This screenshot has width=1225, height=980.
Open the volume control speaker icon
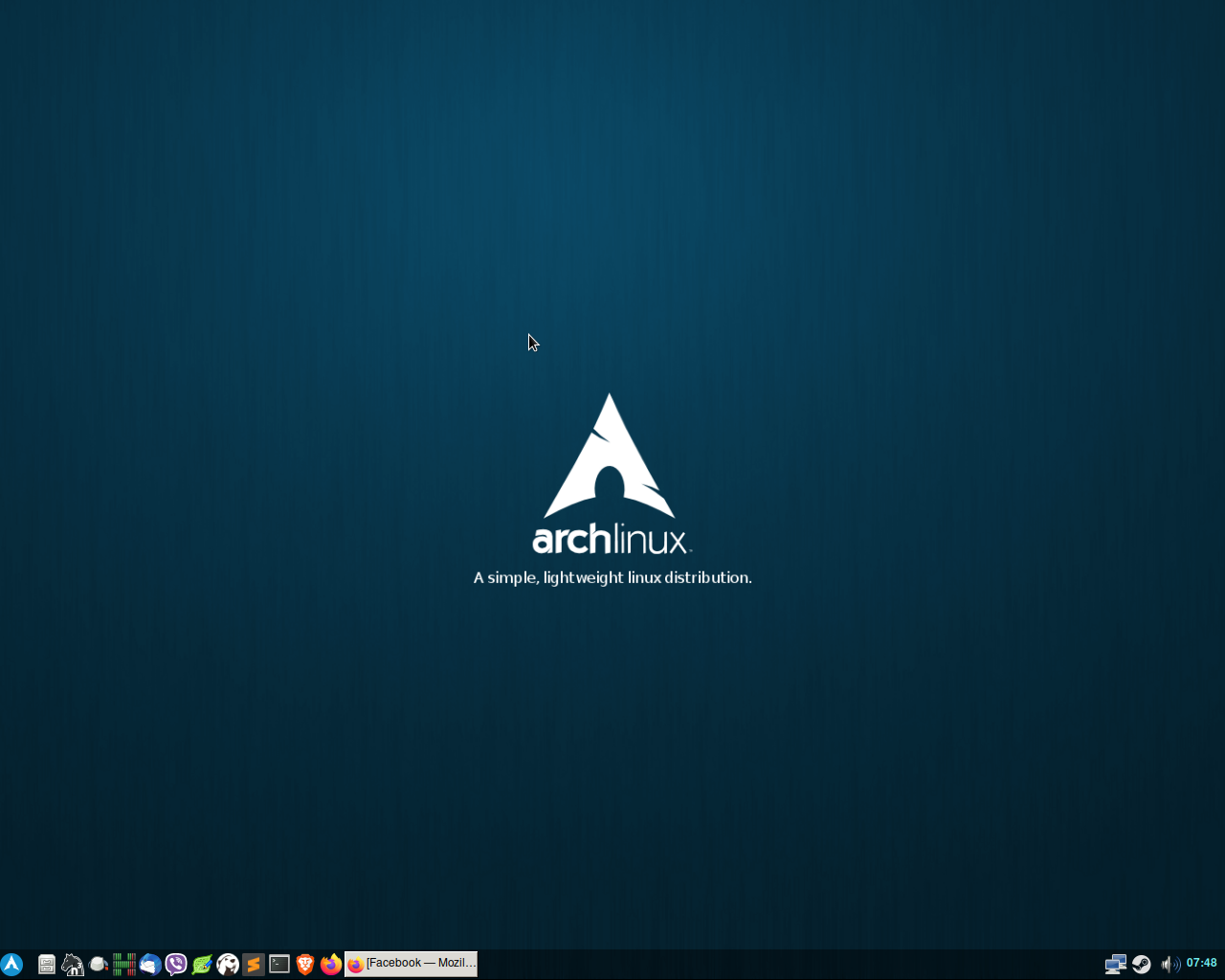click(x=1169, y=964)
